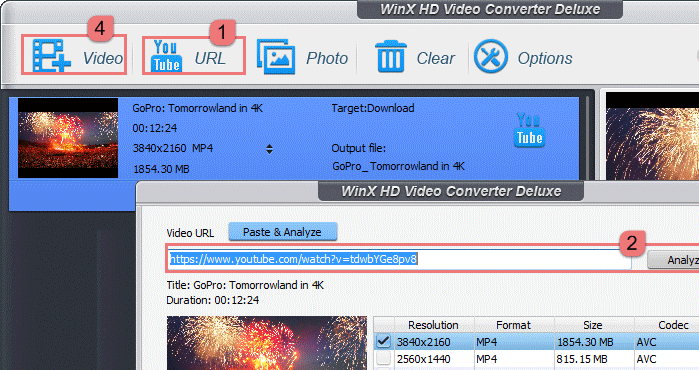Click the Photo slideshow icon

(x=276, y=57)
